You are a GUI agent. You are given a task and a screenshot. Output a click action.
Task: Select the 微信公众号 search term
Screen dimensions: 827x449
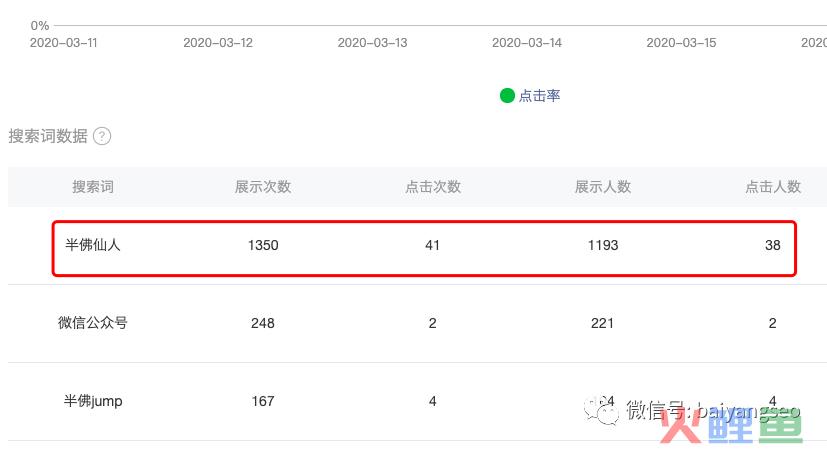pos(93,323)
